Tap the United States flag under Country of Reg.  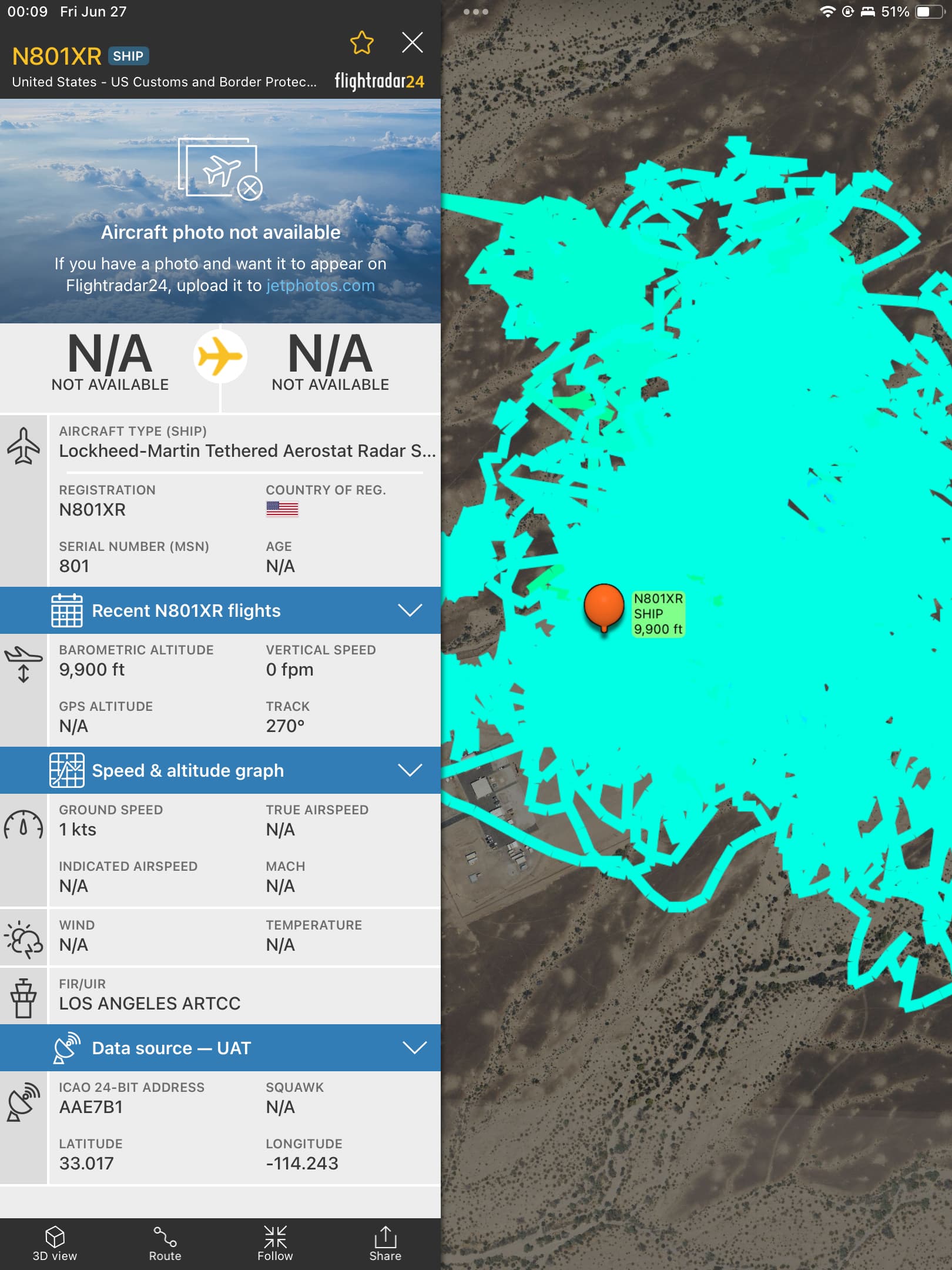282,509
